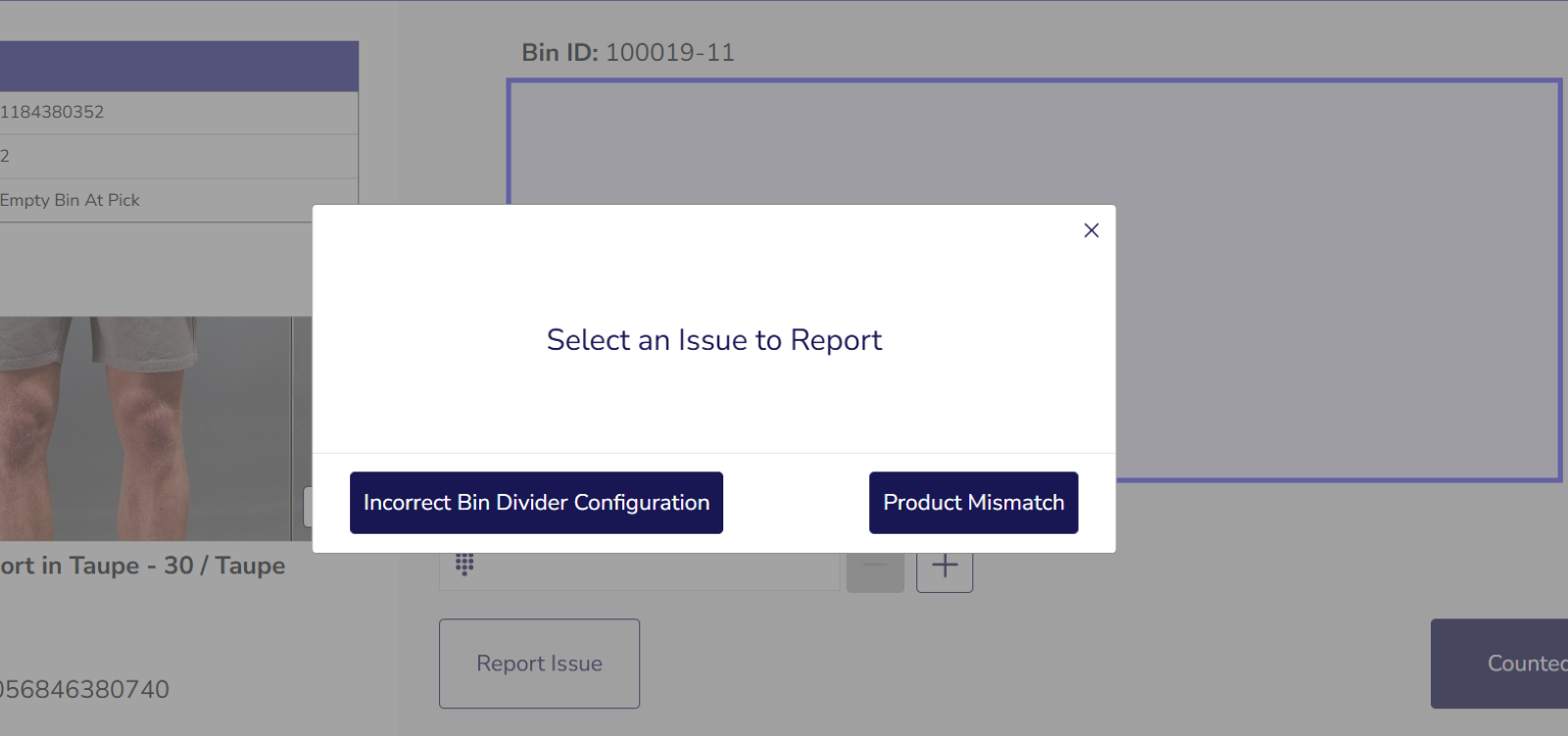Select the 1184380352 table cell

(178, 112)
